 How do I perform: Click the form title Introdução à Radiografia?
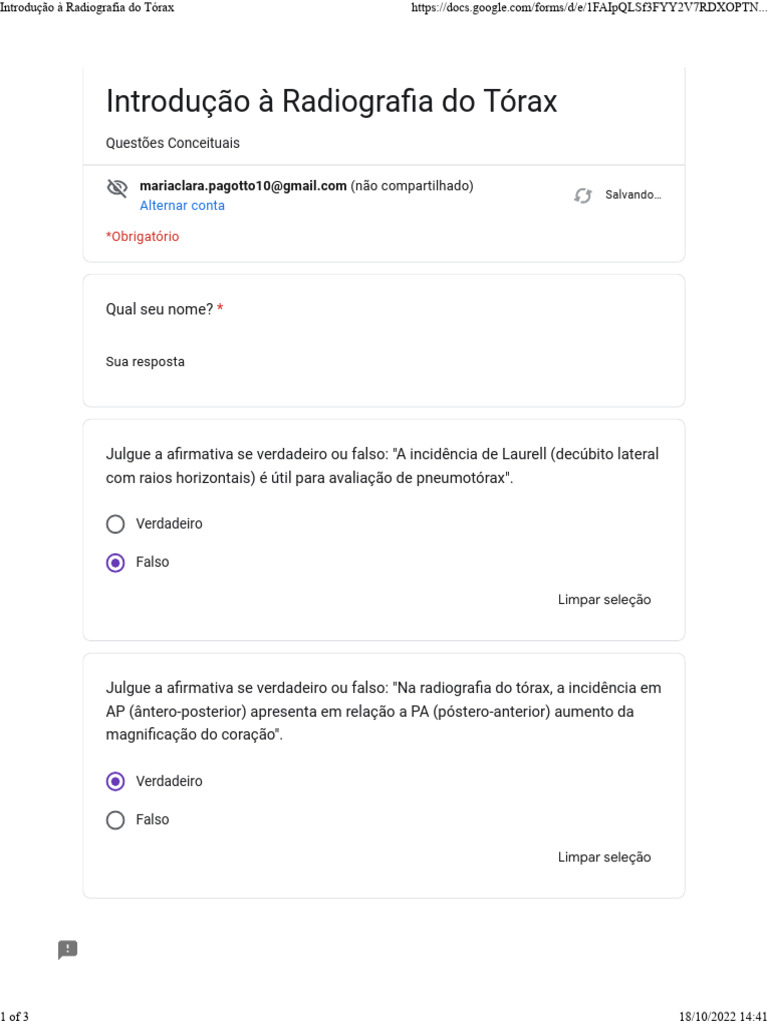coord(331,102)
